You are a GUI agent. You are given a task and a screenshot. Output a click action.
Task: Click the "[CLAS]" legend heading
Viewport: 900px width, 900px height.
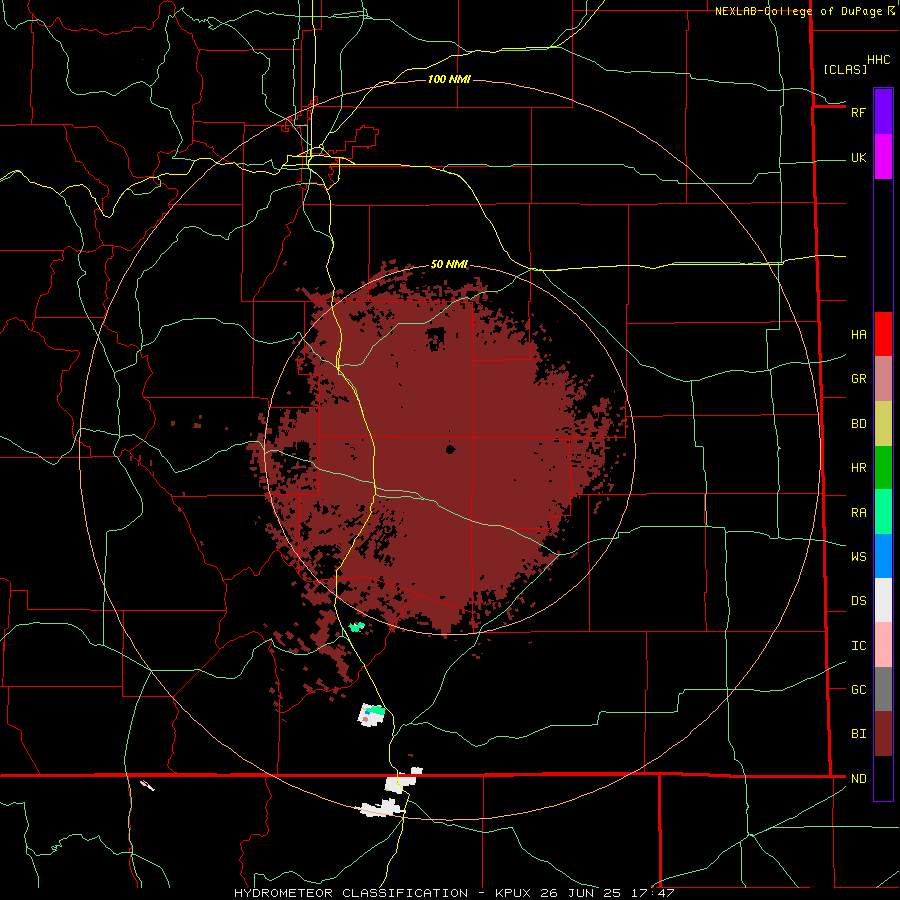coord(845,69)
